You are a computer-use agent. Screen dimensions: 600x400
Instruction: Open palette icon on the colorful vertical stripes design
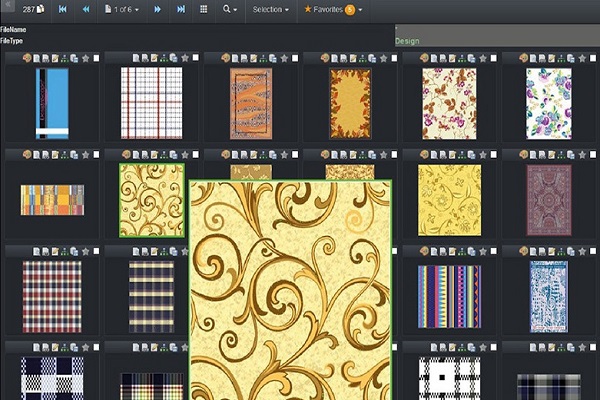pyautogui.click(x=424, y=251)
